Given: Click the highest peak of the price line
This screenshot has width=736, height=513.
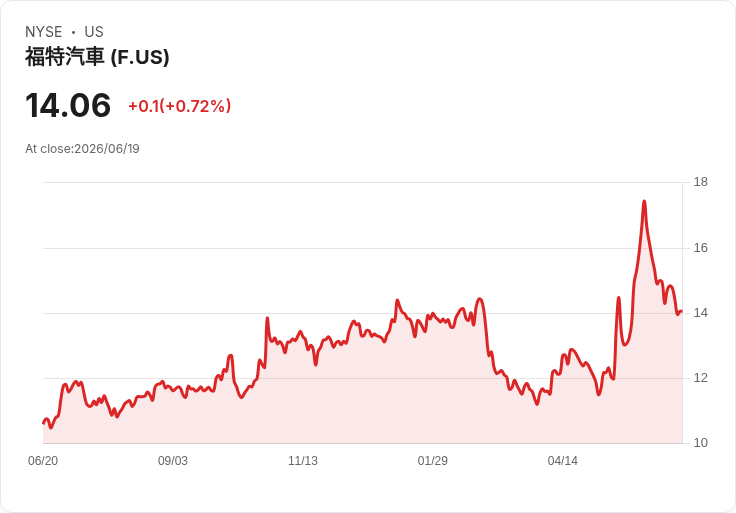Looking at the screenshot, I should (644, 201).
